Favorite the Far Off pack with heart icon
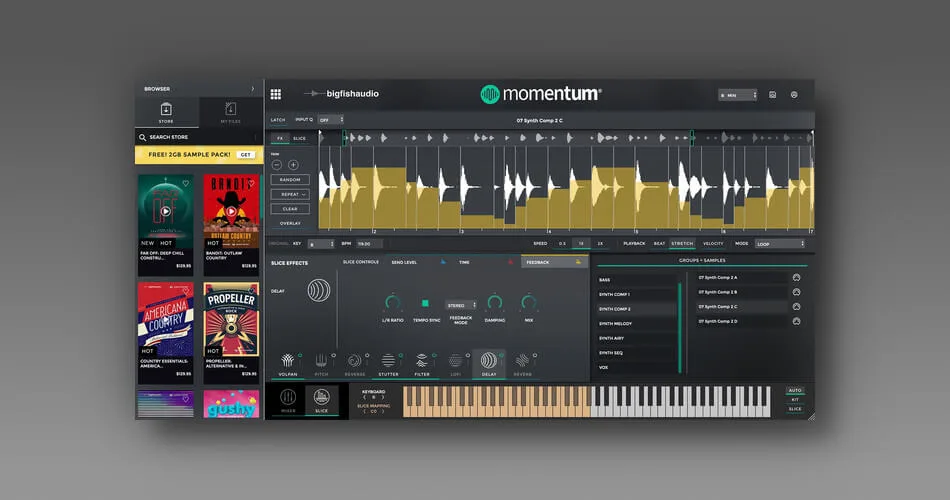 point(185,183)
